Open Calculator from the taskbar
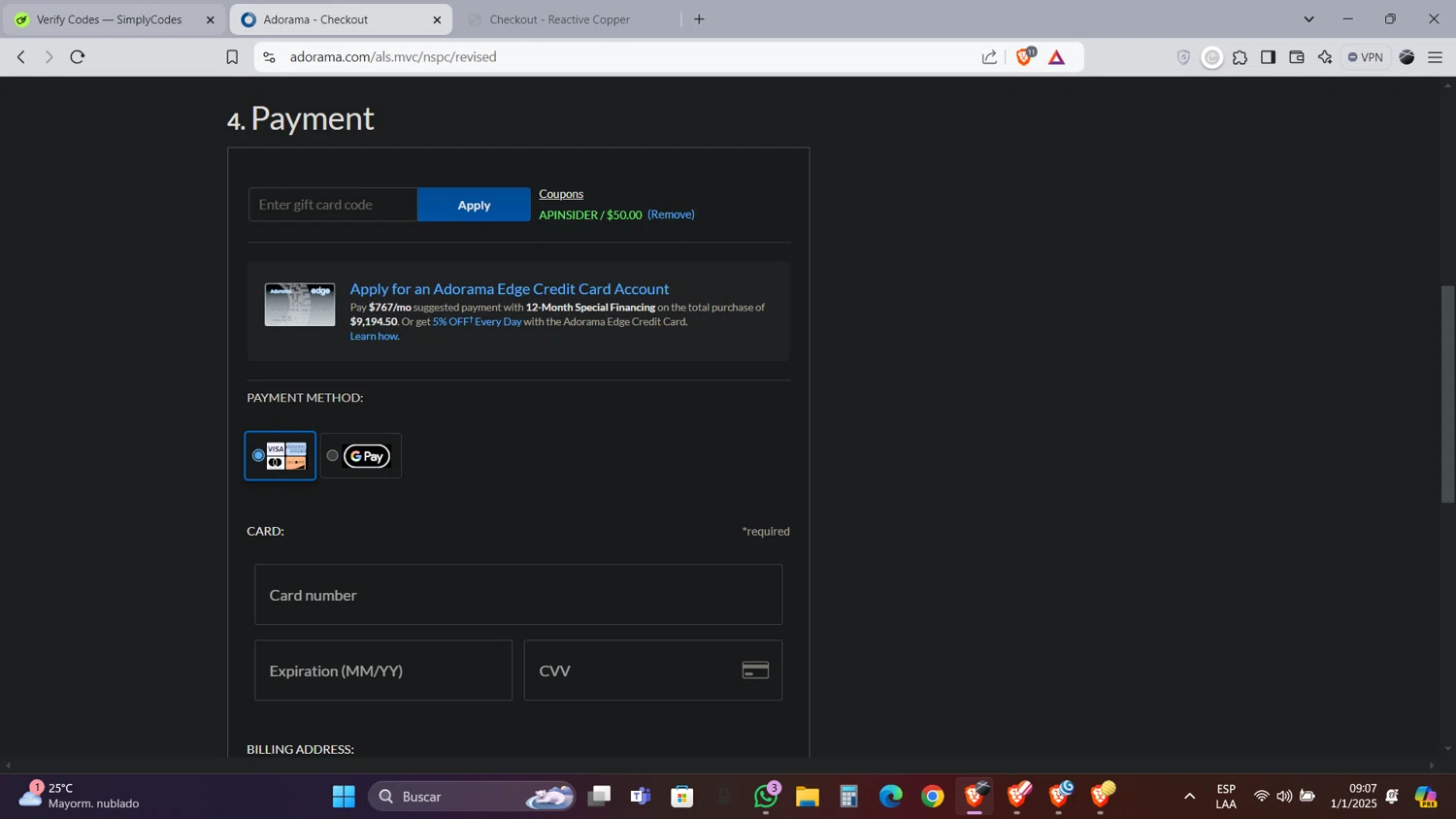The height and width of the screenshot is (819, 1456). [x=849, y=797]
